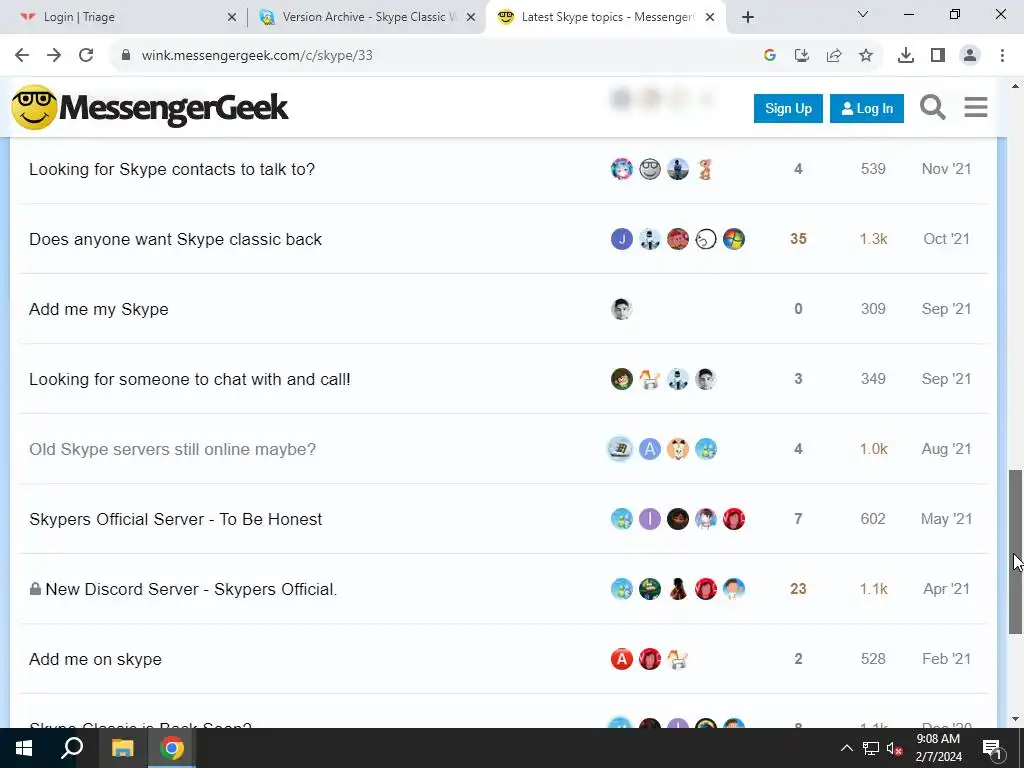Select the Latest Skype topics tab

pyautogui.click(x=607, y=17)
